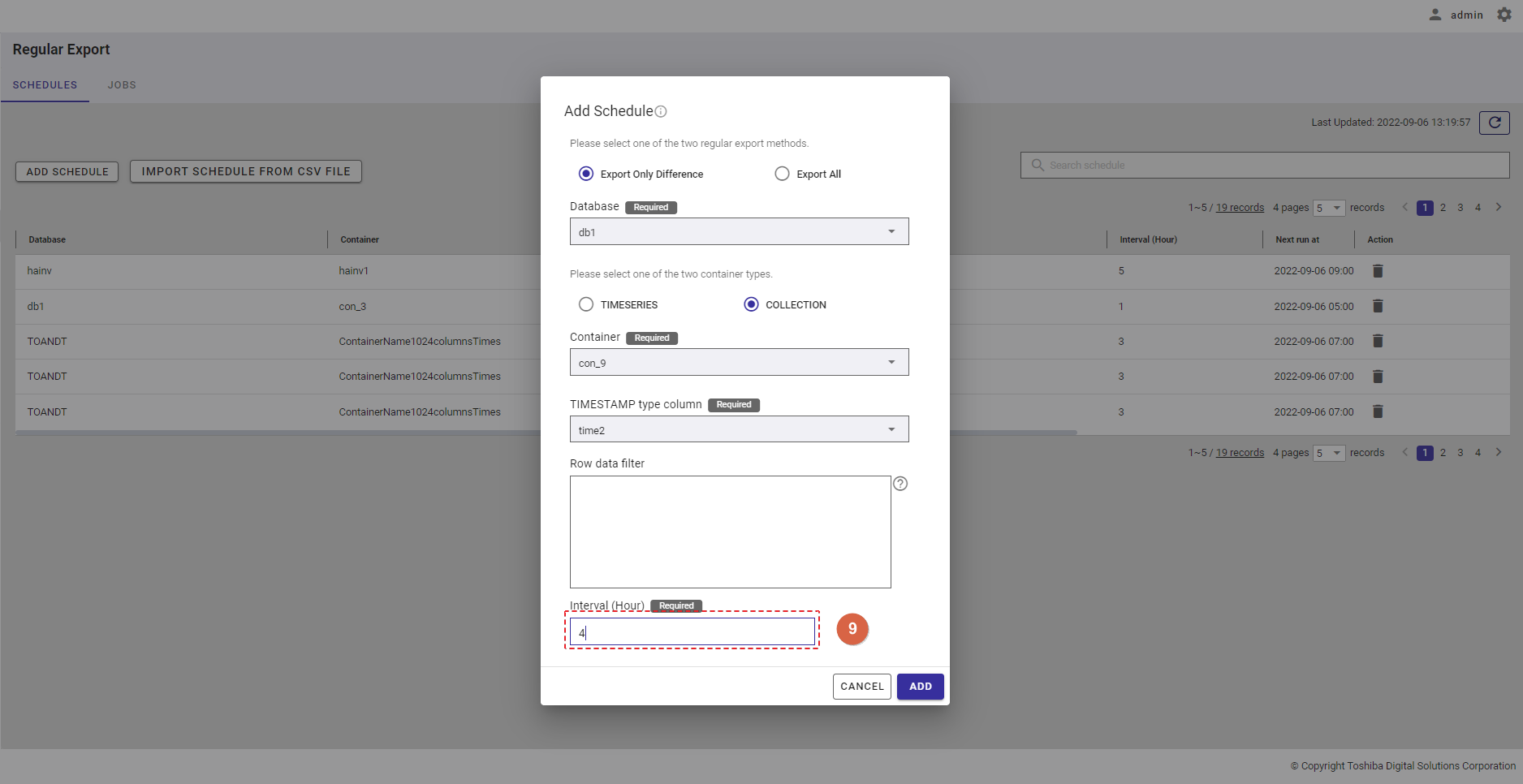Click IMPORT SCHEDULE FROM CSV FILE button
The height and width of the screenshot is (784, 1523).
pos(246,171)
